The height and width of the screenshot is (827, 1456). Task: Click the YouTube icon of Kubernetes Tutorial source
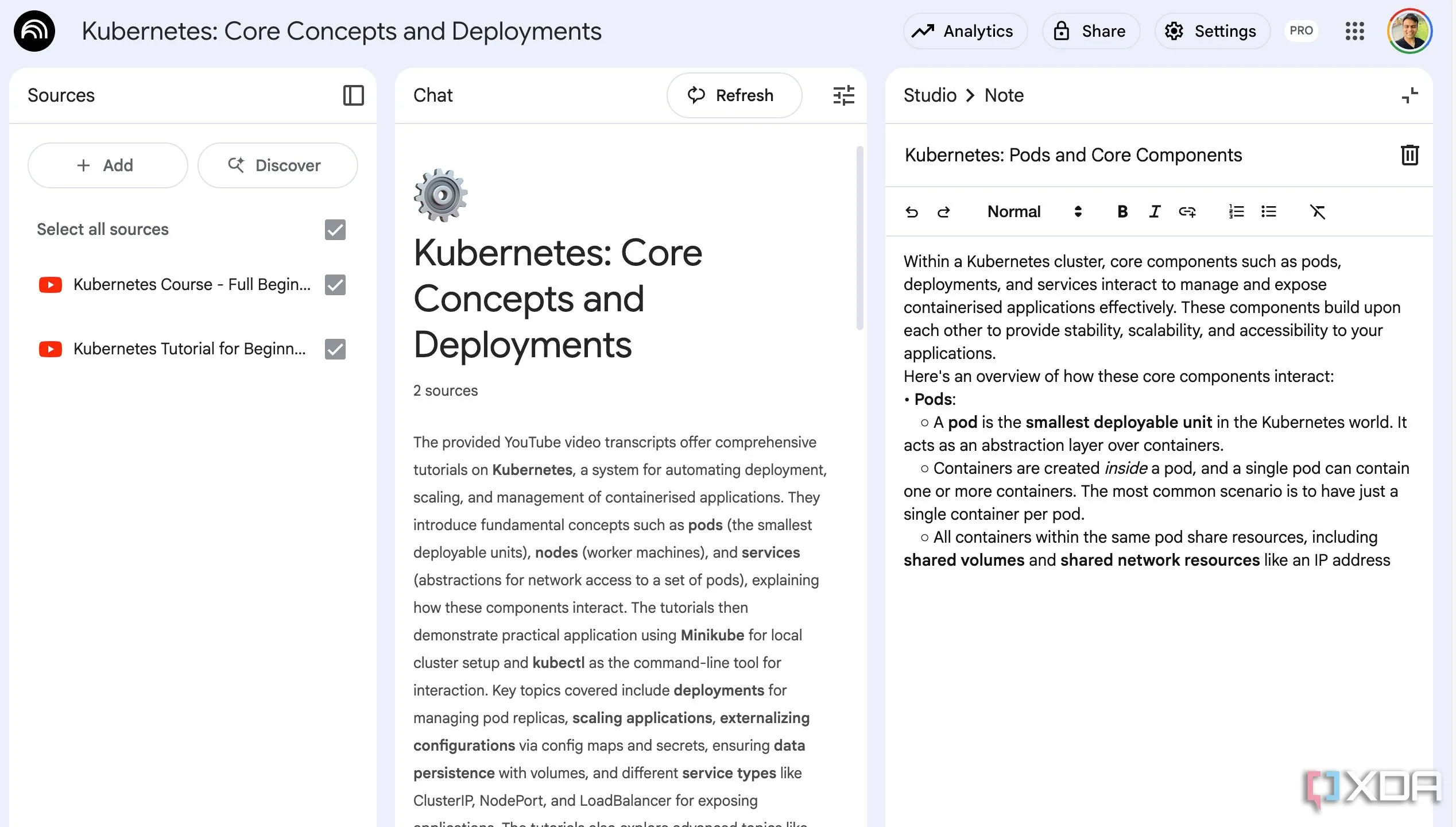click(x=50, y=349)
